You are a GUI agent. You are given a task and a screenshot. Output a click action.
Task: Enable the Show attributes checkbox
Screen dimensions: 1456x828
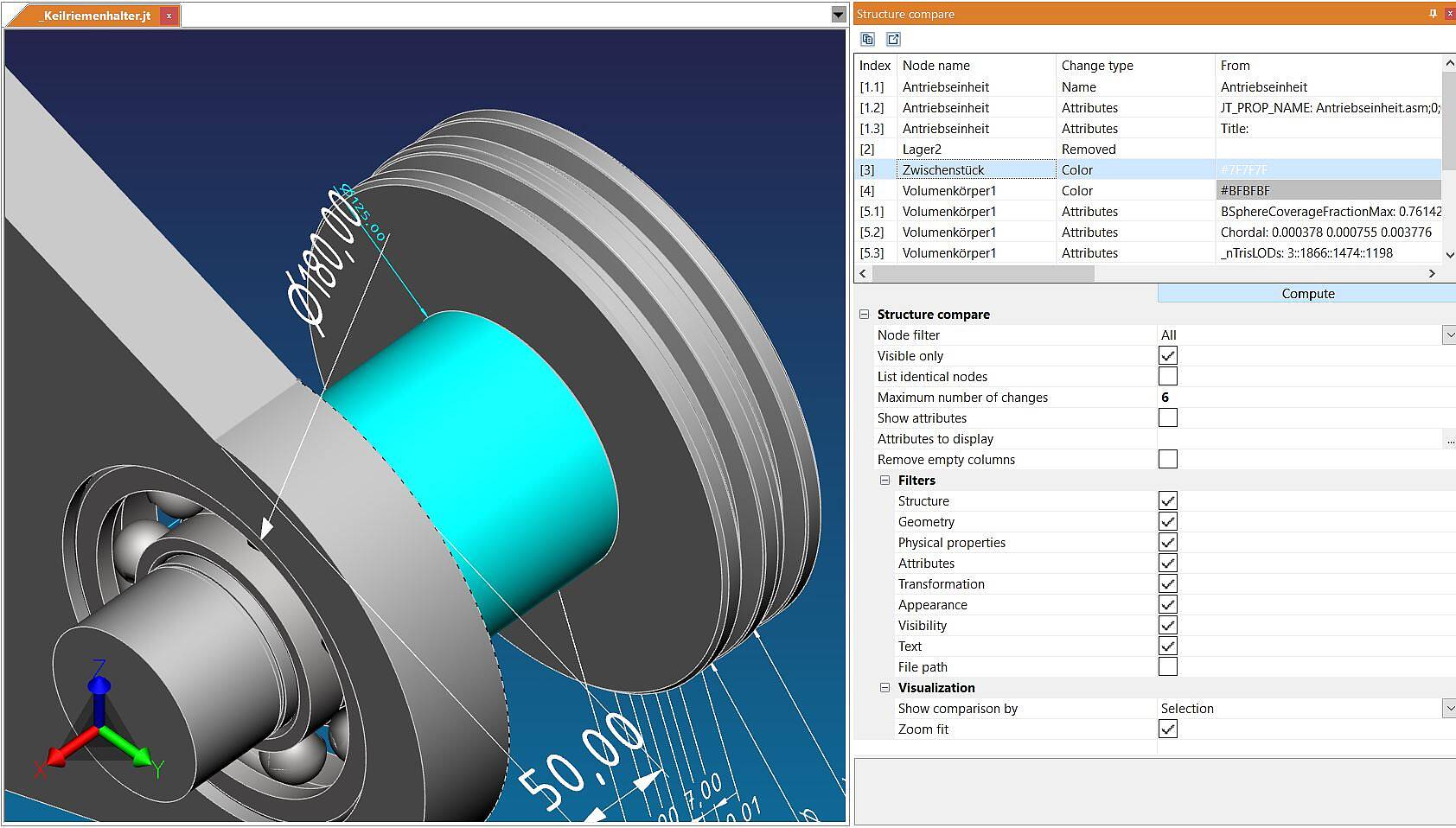pos(1168,418)
